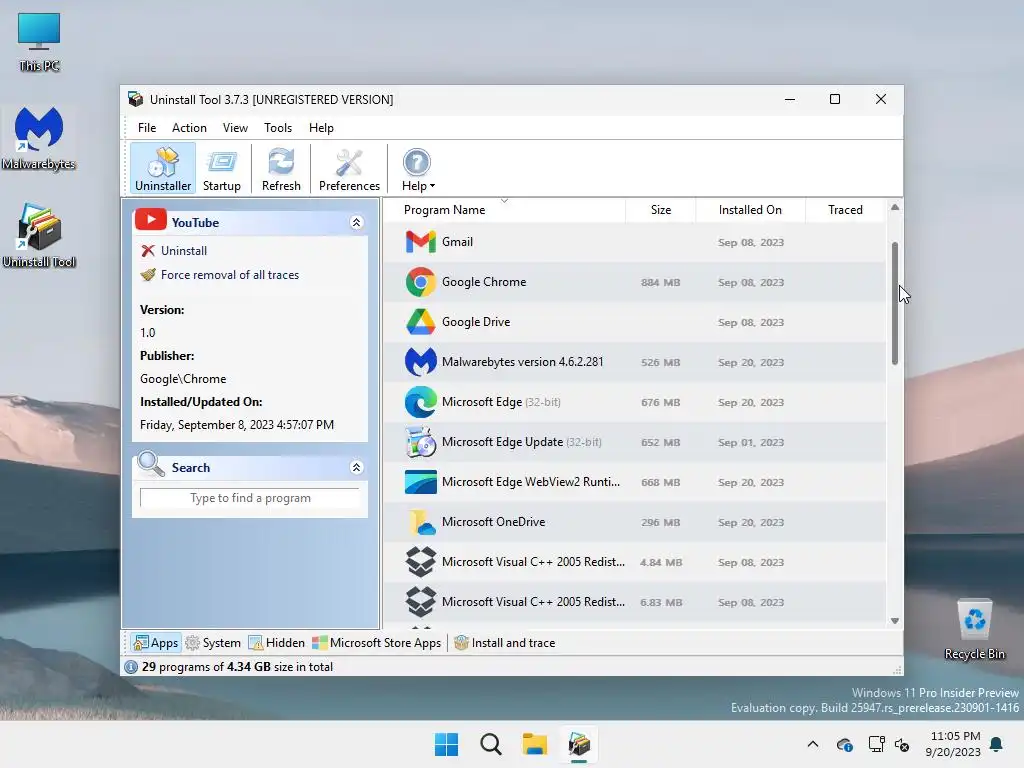Click the scroll down arrow of list
This screenshot has width=1024, height=768.
tap(895, 620)
